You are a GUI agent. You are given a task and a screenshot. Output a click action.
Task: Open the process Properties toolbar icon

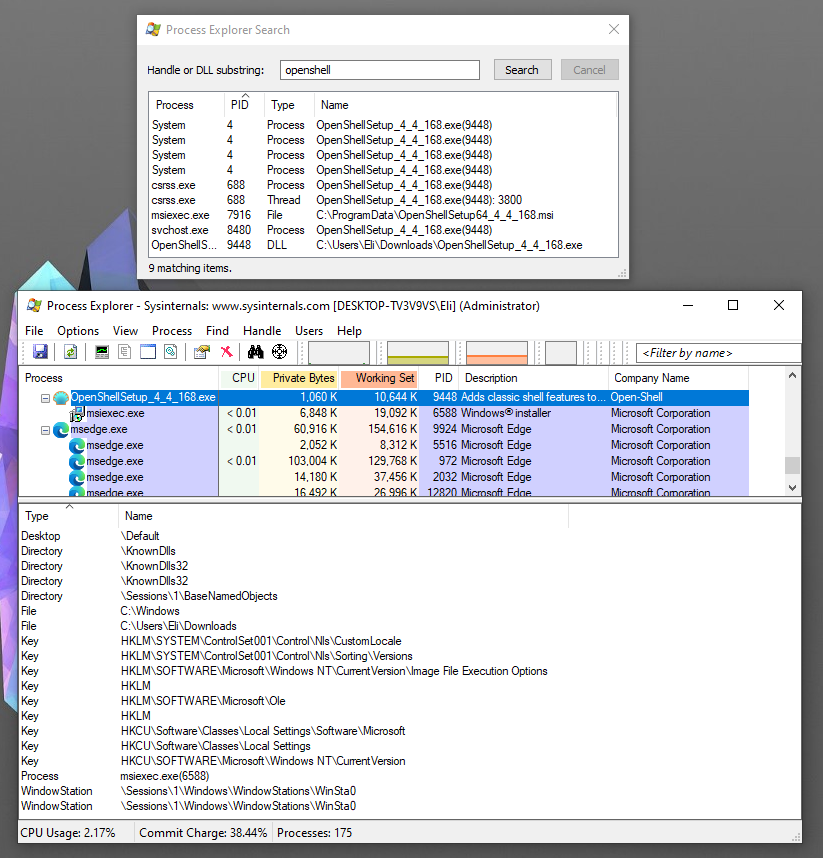(202, 352)
